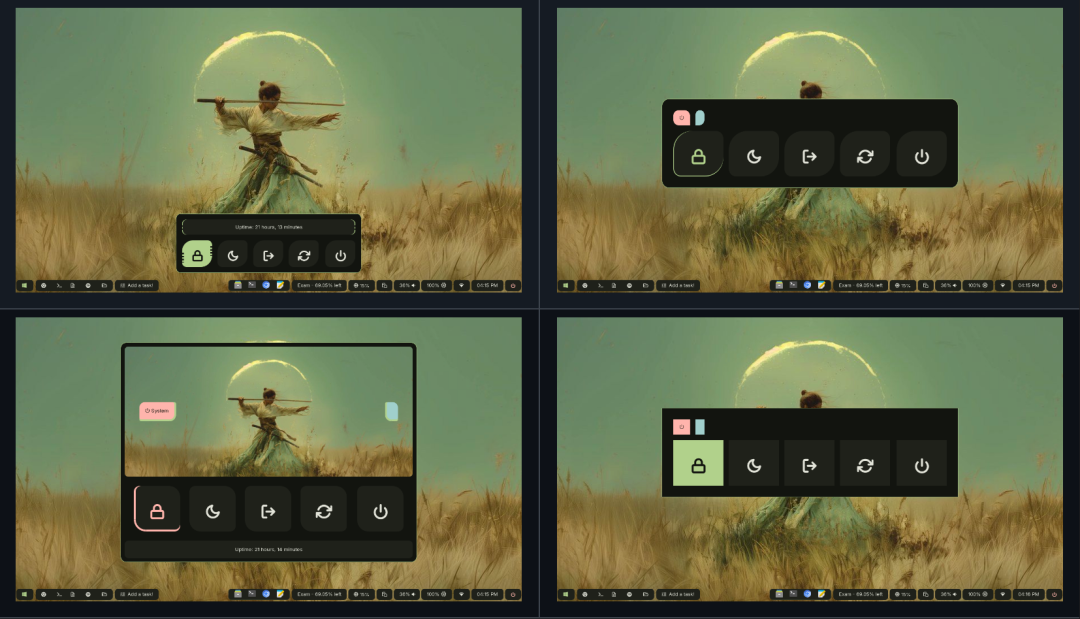
Task: Select the sleep moon button in the wallpaper-preview power menu
Action: (x=213, y=509)
